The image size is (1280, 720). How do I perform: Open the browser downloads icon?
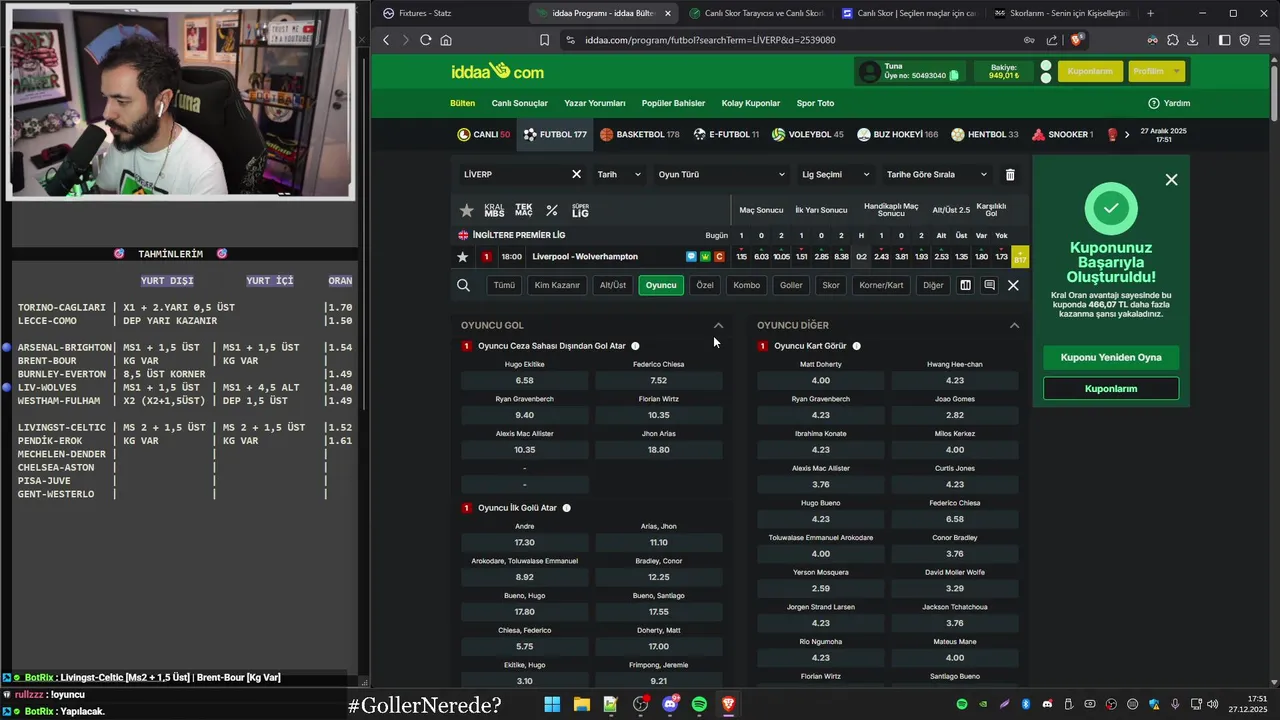(1192, 40)
